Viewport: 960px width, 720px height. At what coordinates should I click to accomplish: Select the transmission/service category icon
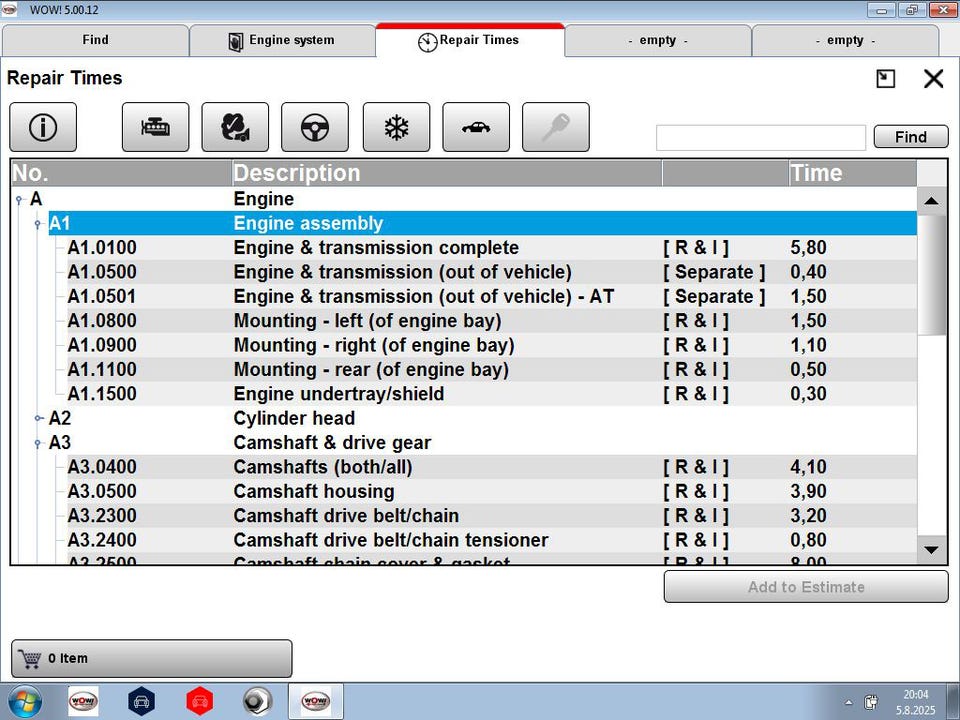(x=235, y=127)
